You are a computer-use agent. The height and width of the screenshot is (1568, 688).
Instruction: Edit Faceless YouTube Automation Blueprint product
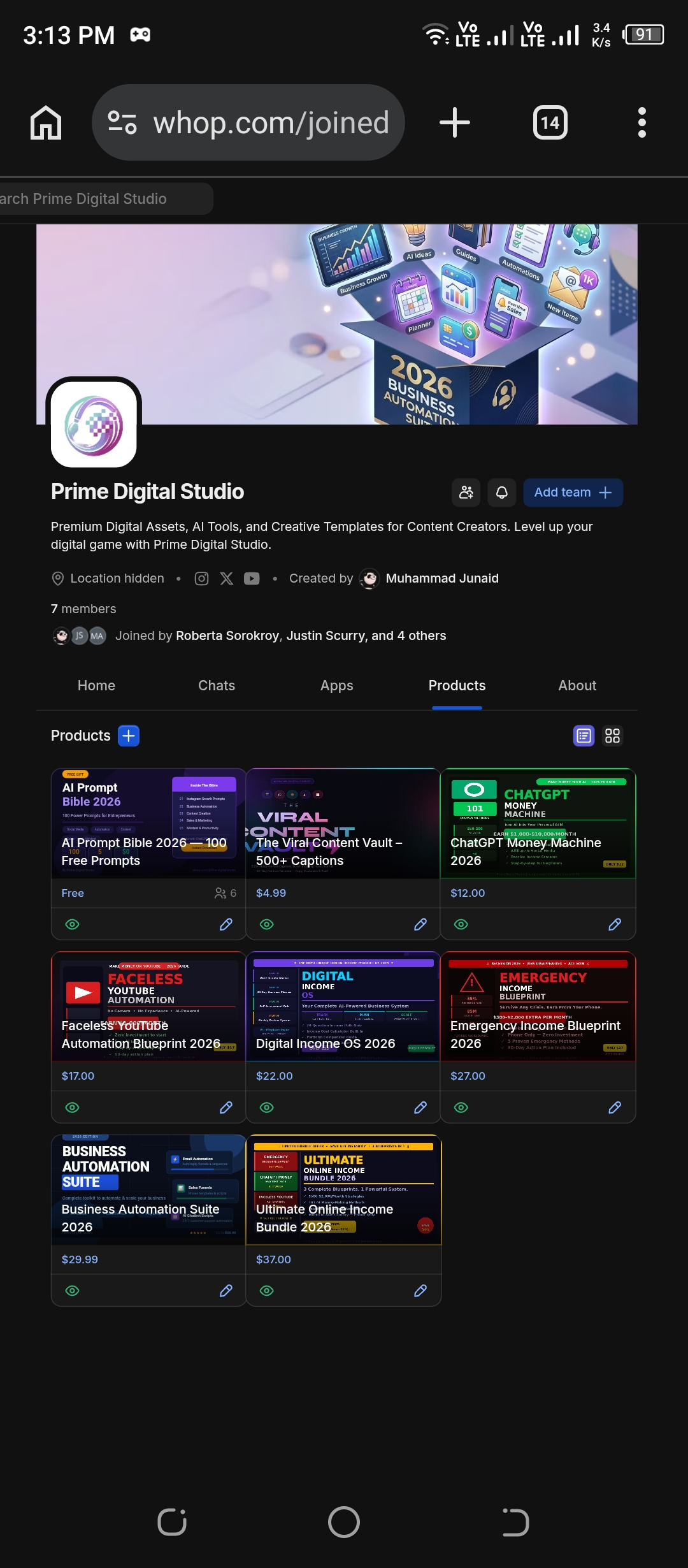click(226, 1108)
